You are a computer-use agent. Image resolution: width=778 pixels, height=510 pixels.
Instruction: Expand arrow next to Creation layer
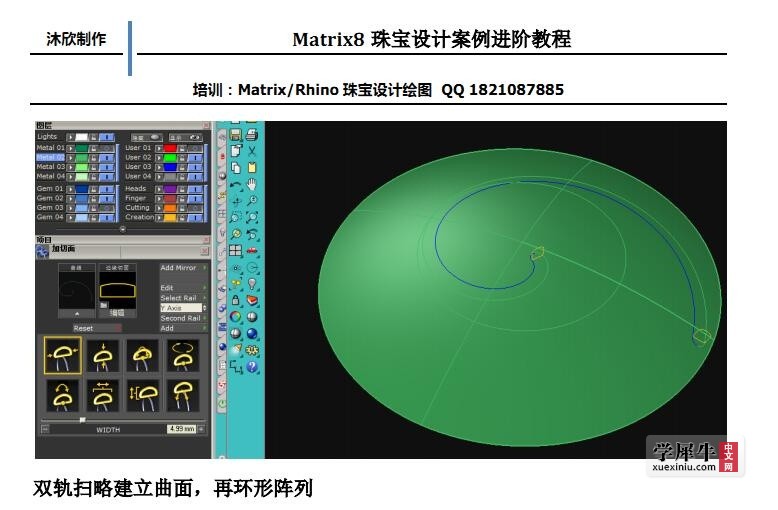[x=159, y=217]
